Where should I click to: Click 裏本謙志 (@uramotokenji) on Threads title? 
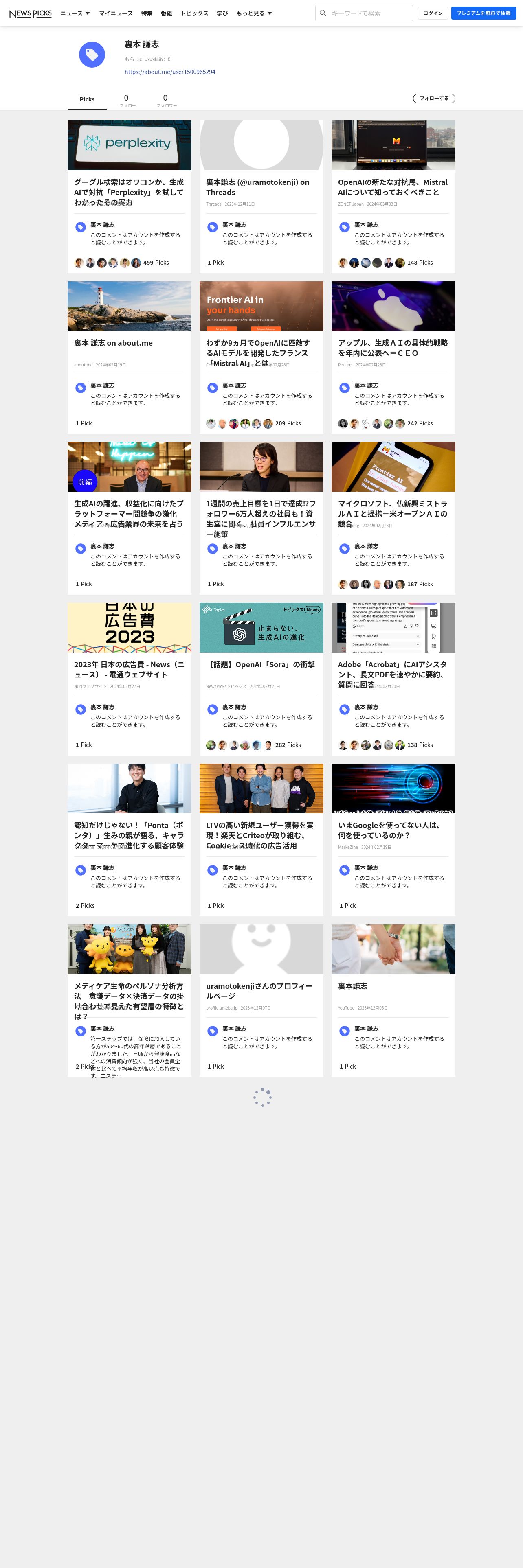point(257,187)
